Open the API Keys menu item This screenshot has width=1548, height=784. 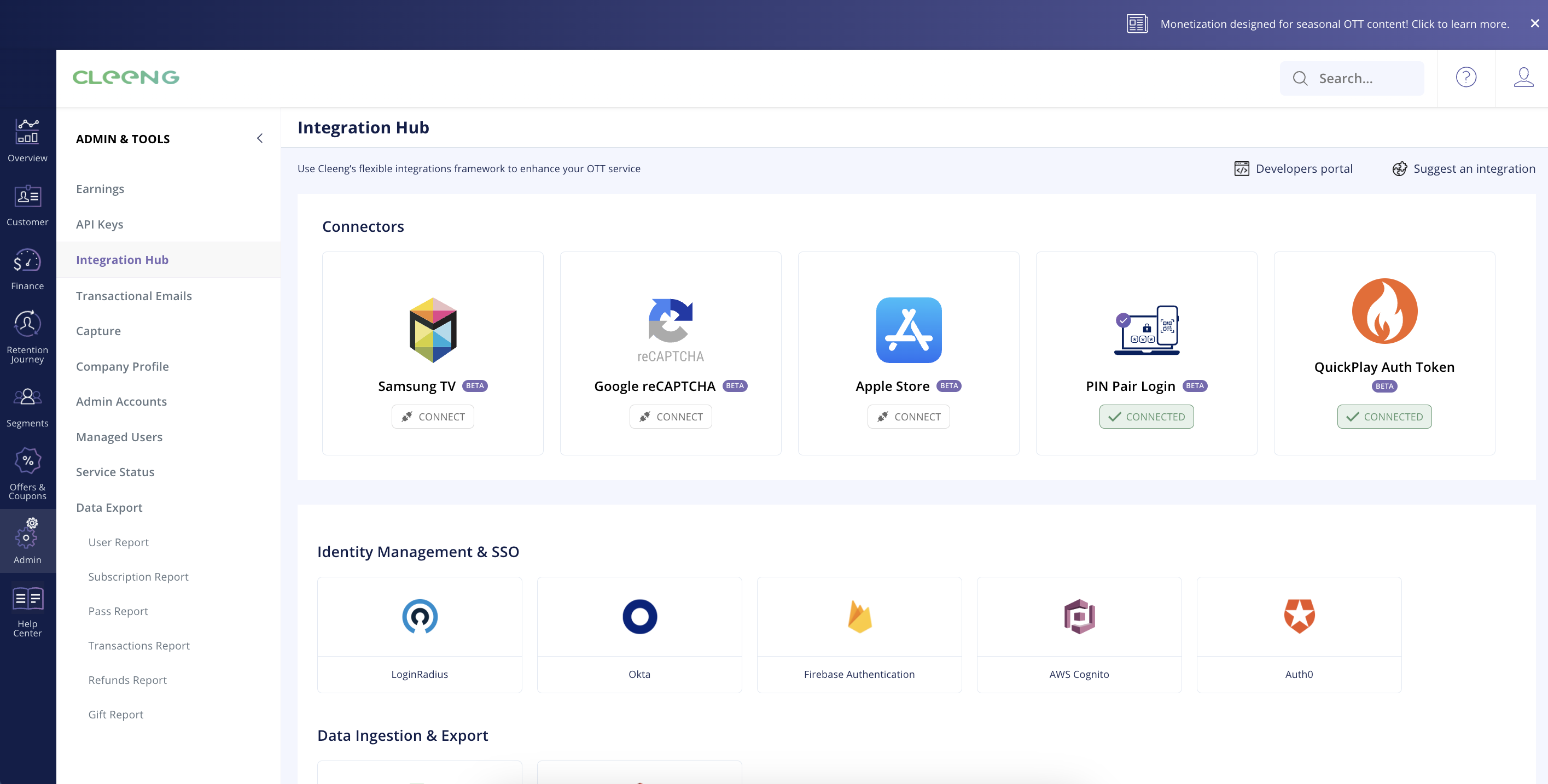coord(100,224)
